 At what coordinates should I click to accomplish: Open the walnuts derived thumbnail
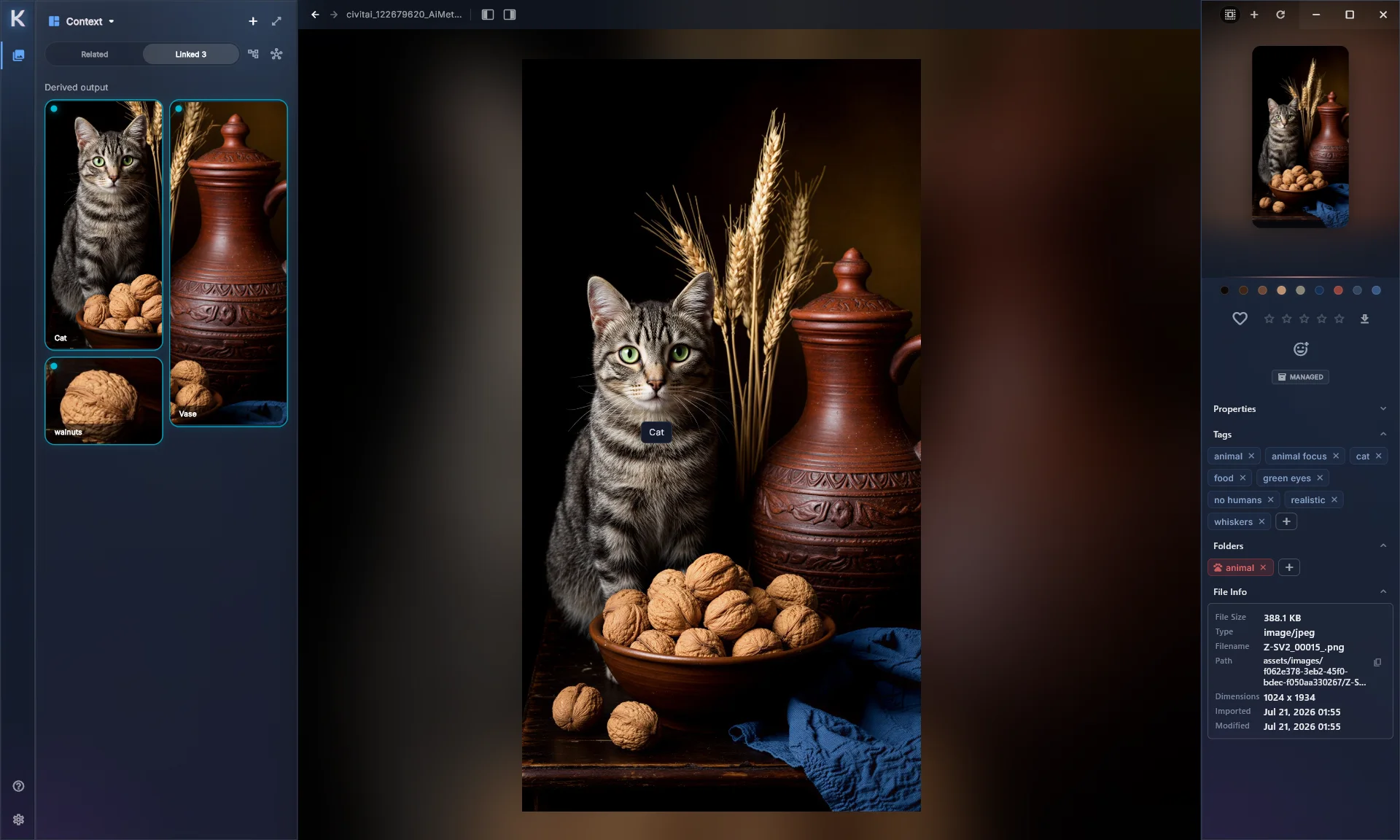(x=104, y=400)
